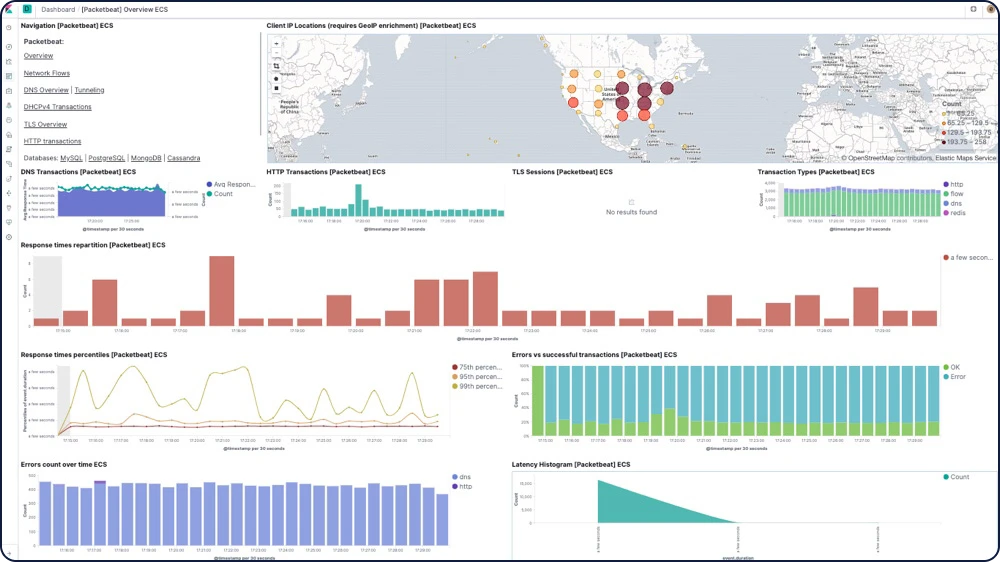The height and width of the screenshot is (562, 1000).
Task: Toggle the Error series in the legend
Action: point(955,376)
